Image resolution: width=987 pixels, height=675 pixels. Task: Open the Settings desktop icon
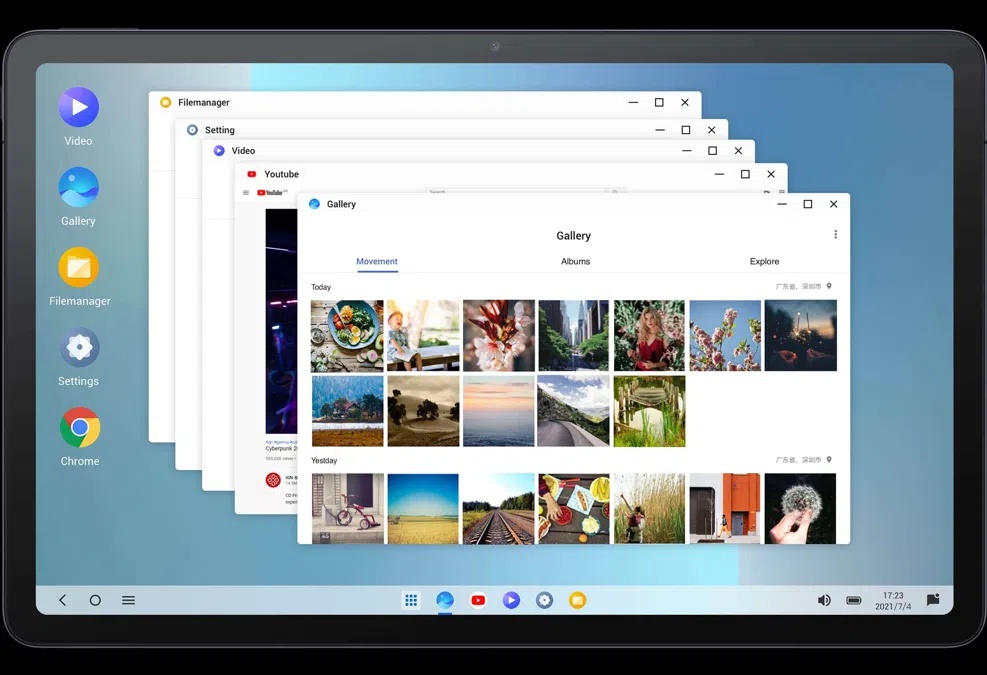(79, 348)
